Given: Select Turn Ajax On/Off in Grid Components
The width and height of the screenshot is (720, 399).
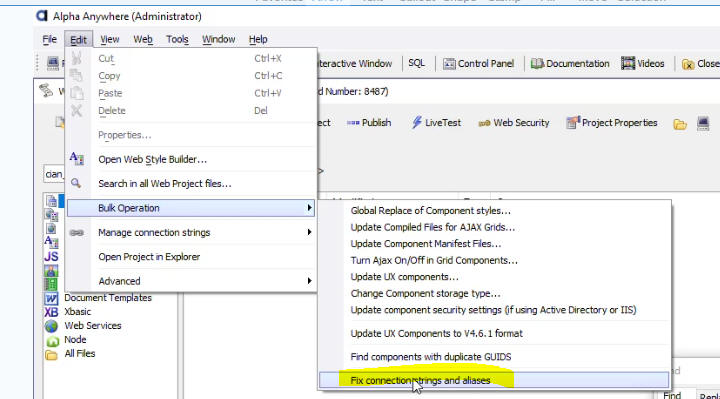Looking at the screenshot, I should coord(434,260).
